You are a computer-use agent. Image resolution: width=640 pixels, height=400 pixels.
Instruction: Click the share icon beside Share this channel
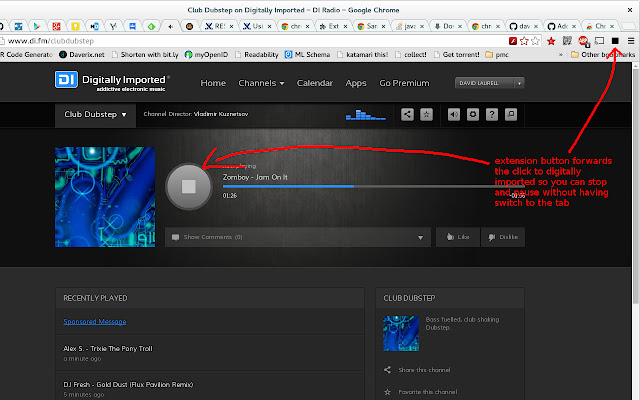pos(387,370)
